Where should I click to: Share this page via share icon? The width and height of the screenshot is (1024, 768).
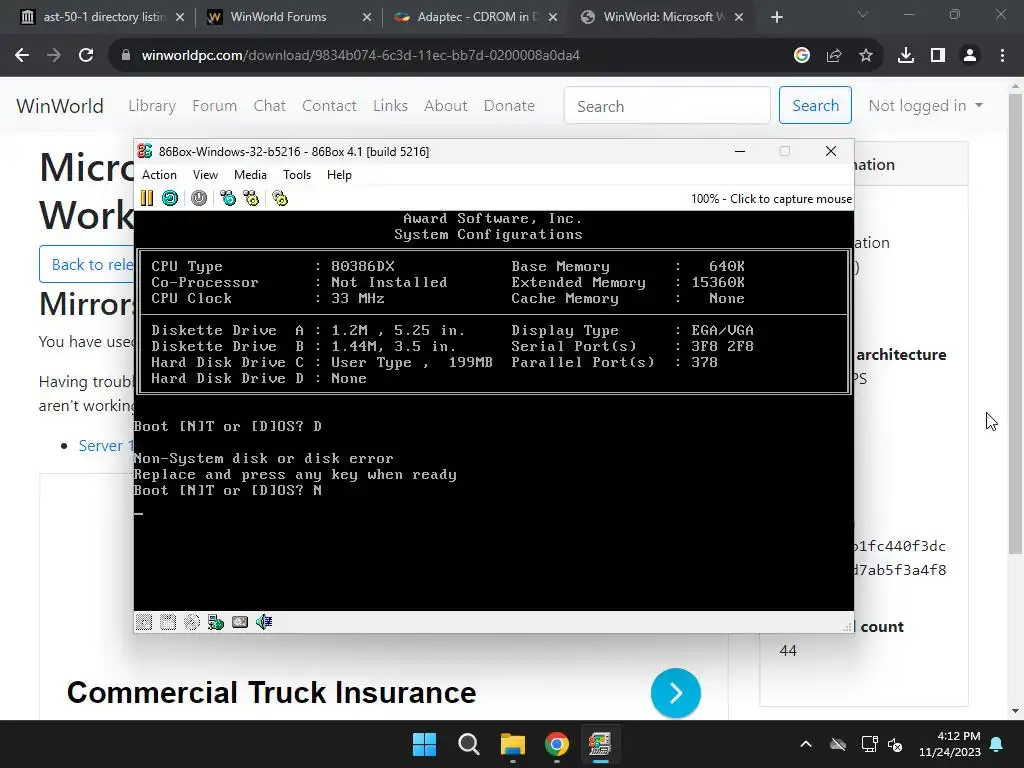[834, 56]
